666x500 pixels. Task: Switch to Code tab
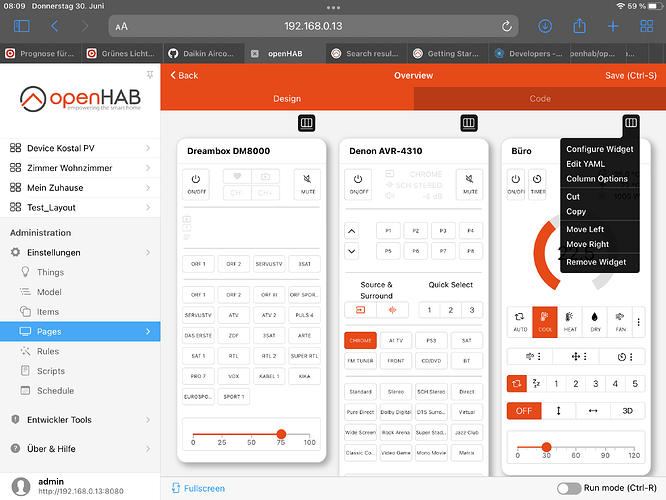pyautogui.click(x=540, y=99)
